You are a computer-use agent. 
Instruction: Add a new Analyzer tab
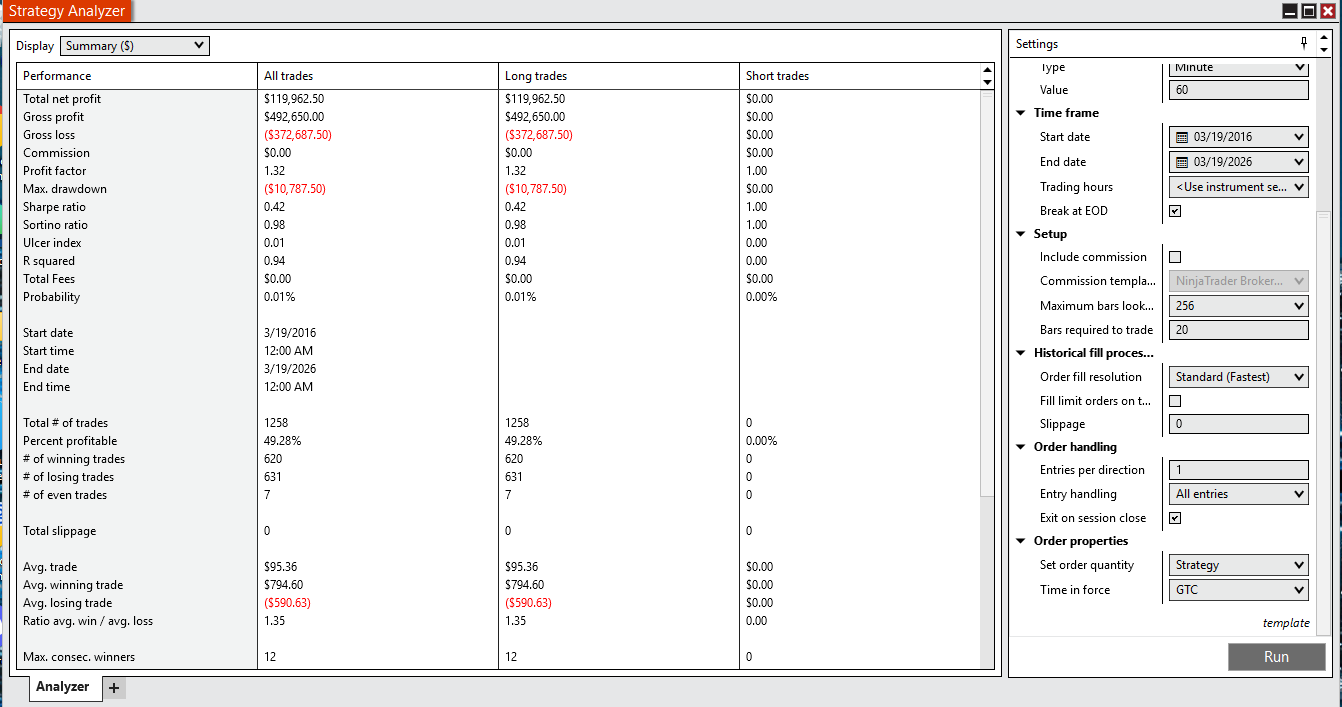click(x=114, y=688)
